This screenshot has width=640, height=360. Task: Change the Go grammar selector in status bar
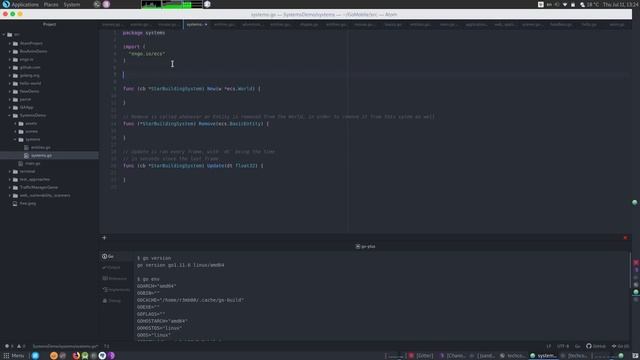578,346
